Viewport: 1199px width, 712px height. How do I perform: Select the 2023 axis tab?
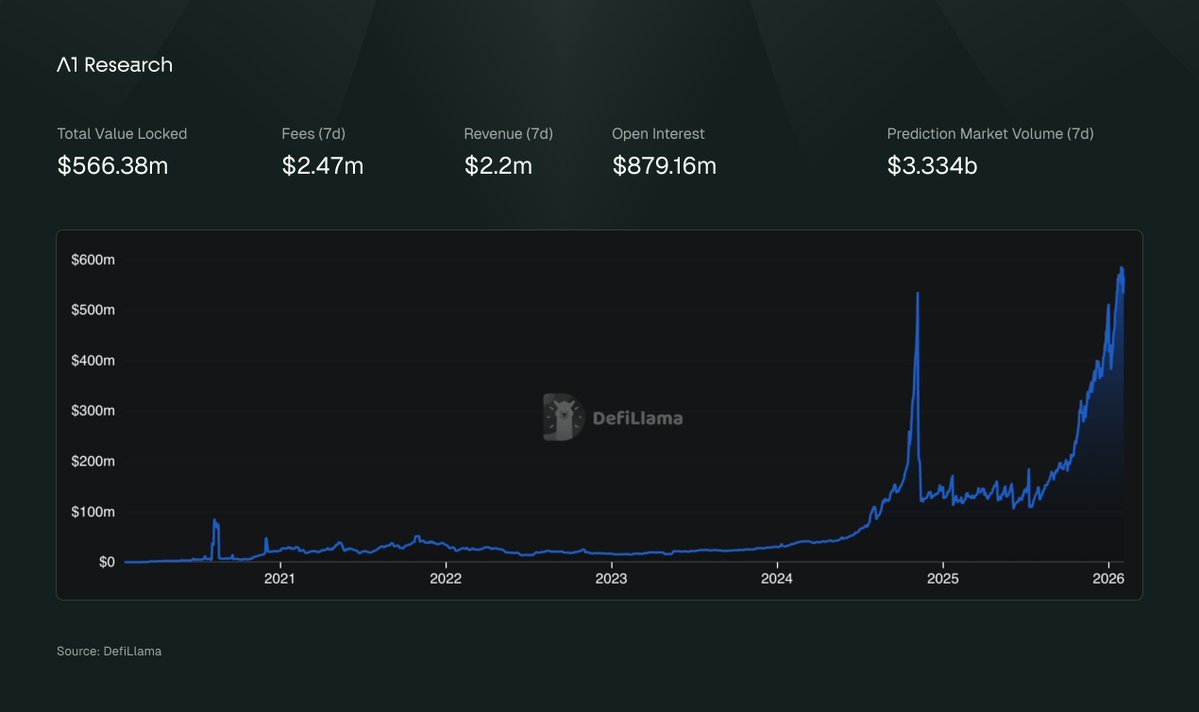pyautogui.click(x=611, y=578)
